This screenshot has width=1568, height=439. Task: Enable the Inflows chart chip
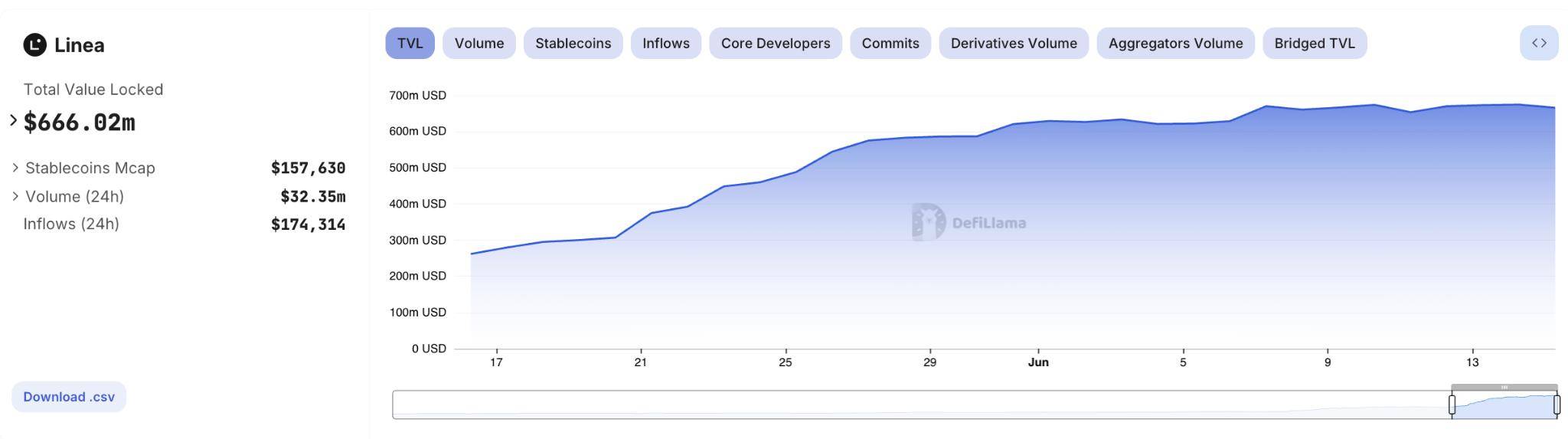(666, 43)
